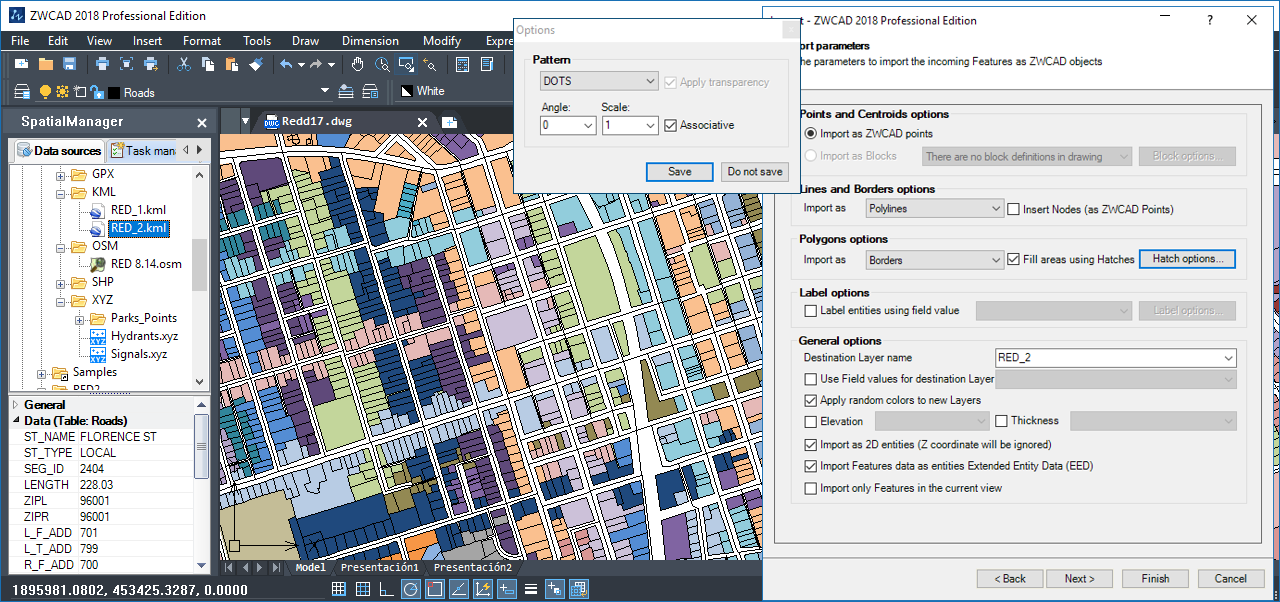Image resolution: width=1280 pixels, height=602 pixels.
Task: Open the Insert menu
Action: click(147, 41)
